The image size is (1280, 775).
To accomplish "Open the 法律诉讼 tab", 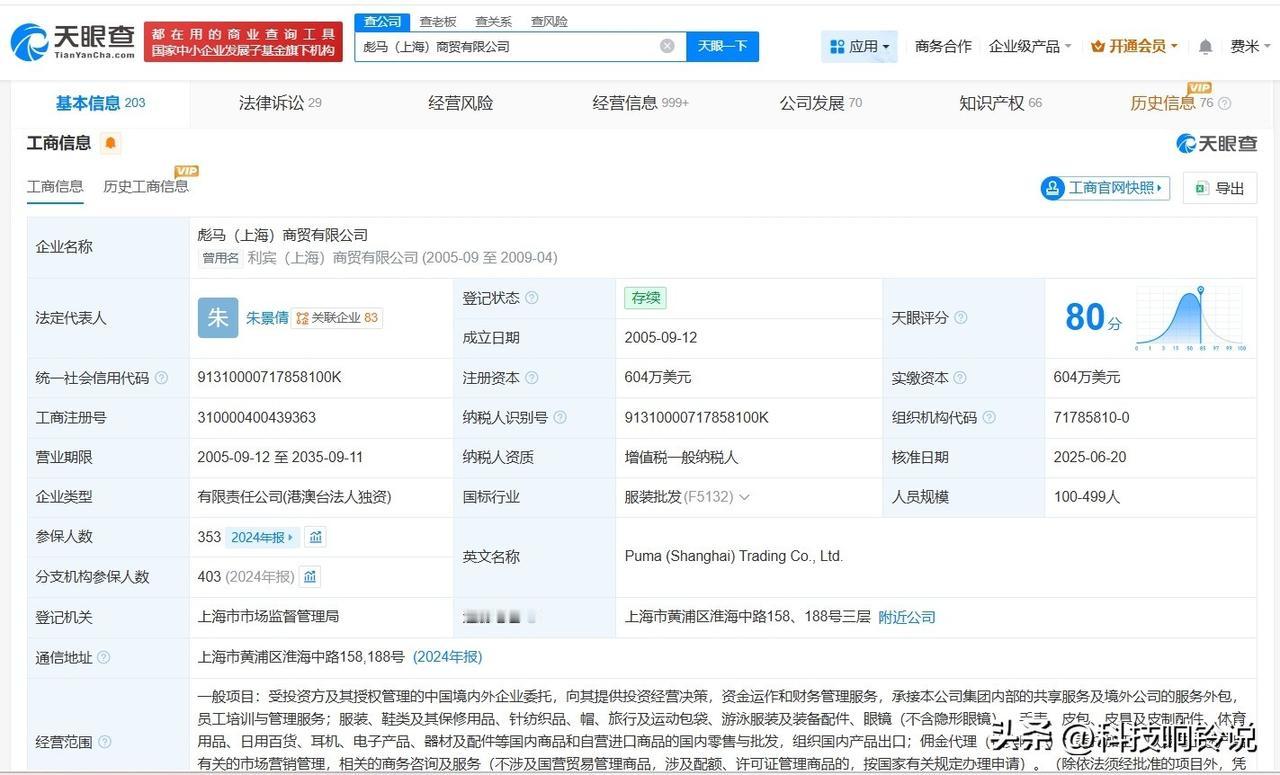I will coord(280,103).
